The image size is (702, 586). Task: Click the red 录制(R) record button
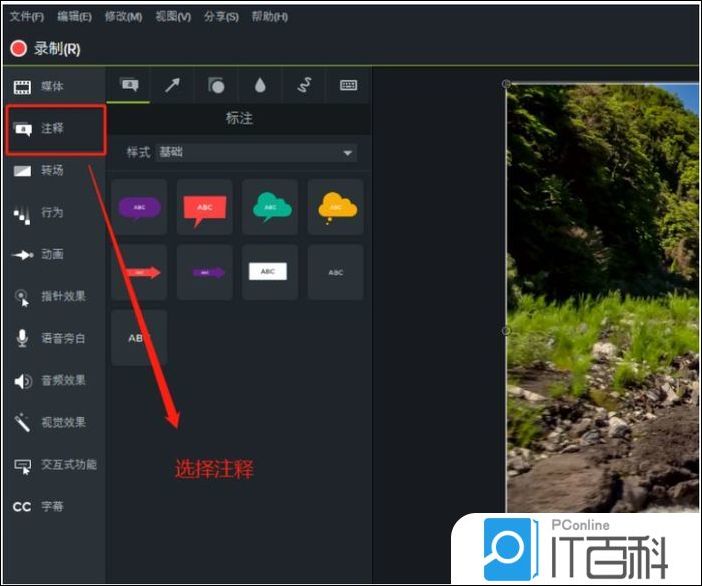tap(45, 48)
